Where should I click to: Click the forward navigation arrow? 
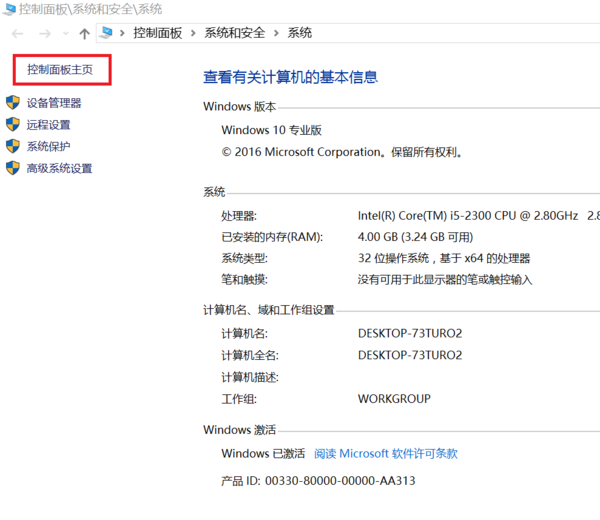pyautogui.click(x=43, y=33)
